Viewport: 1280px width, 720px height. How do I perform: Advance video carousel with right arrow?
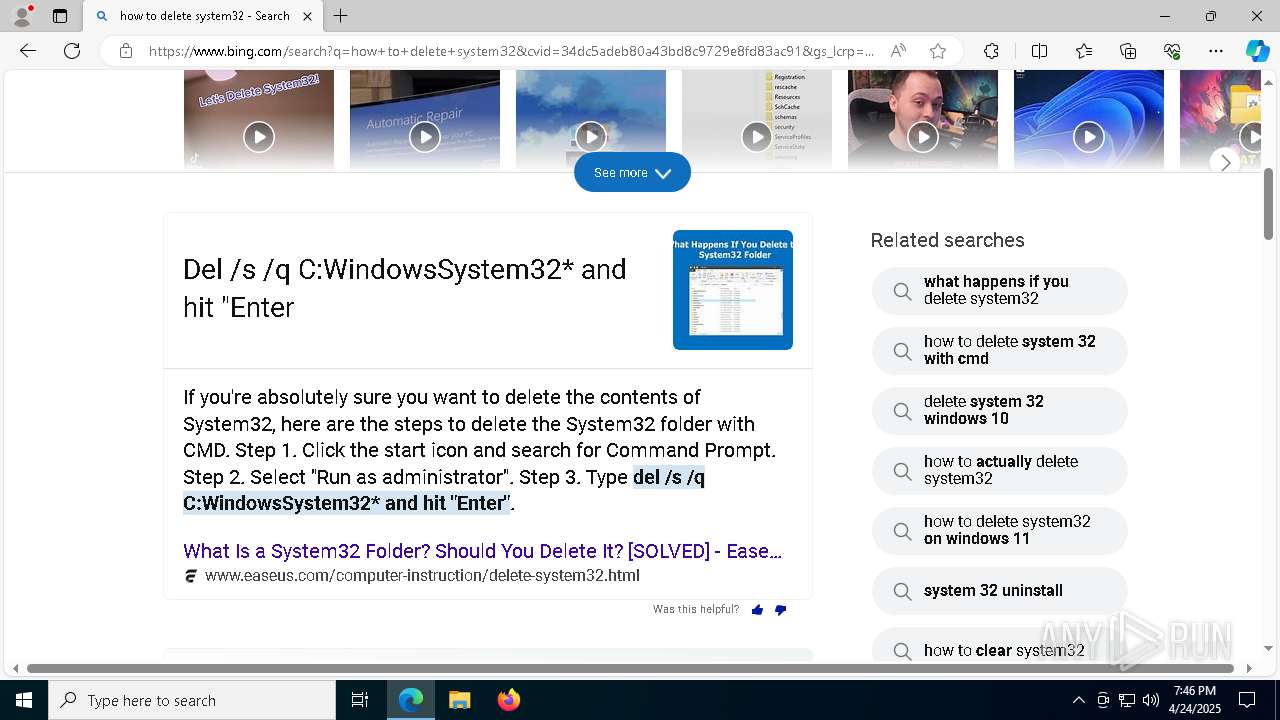[x=1226, y=162]
